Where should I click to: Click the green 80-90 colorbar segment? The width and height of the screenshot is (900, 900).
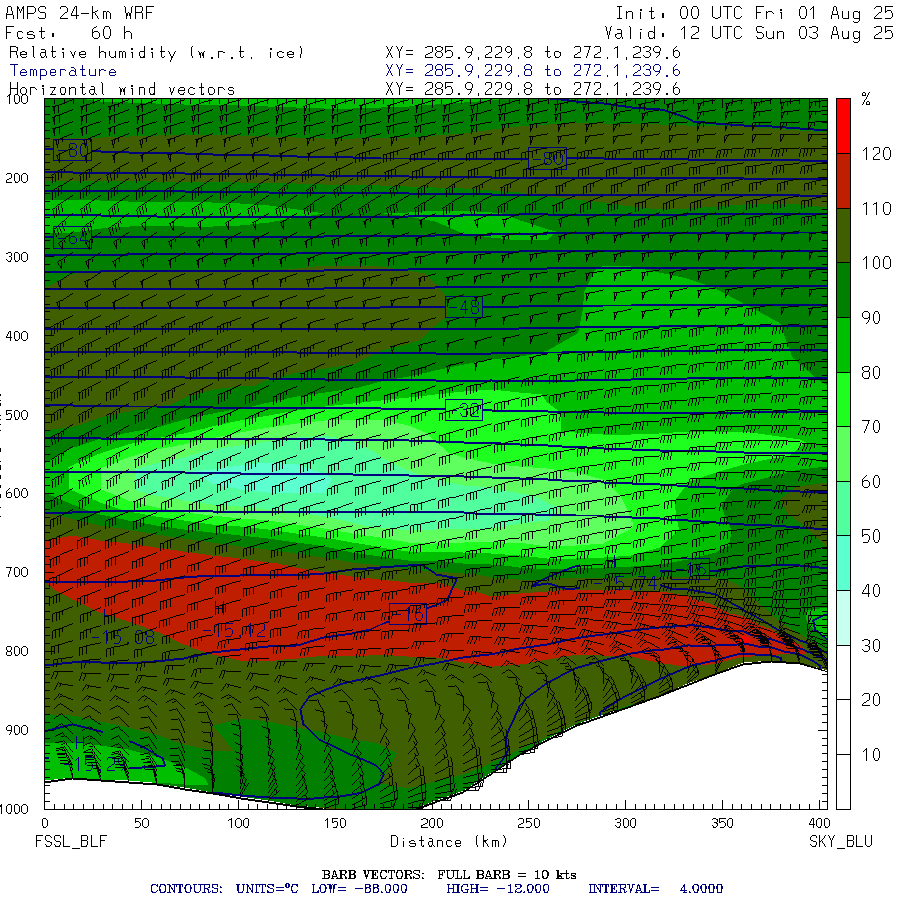pyautogui.click(x=843, y=344)
